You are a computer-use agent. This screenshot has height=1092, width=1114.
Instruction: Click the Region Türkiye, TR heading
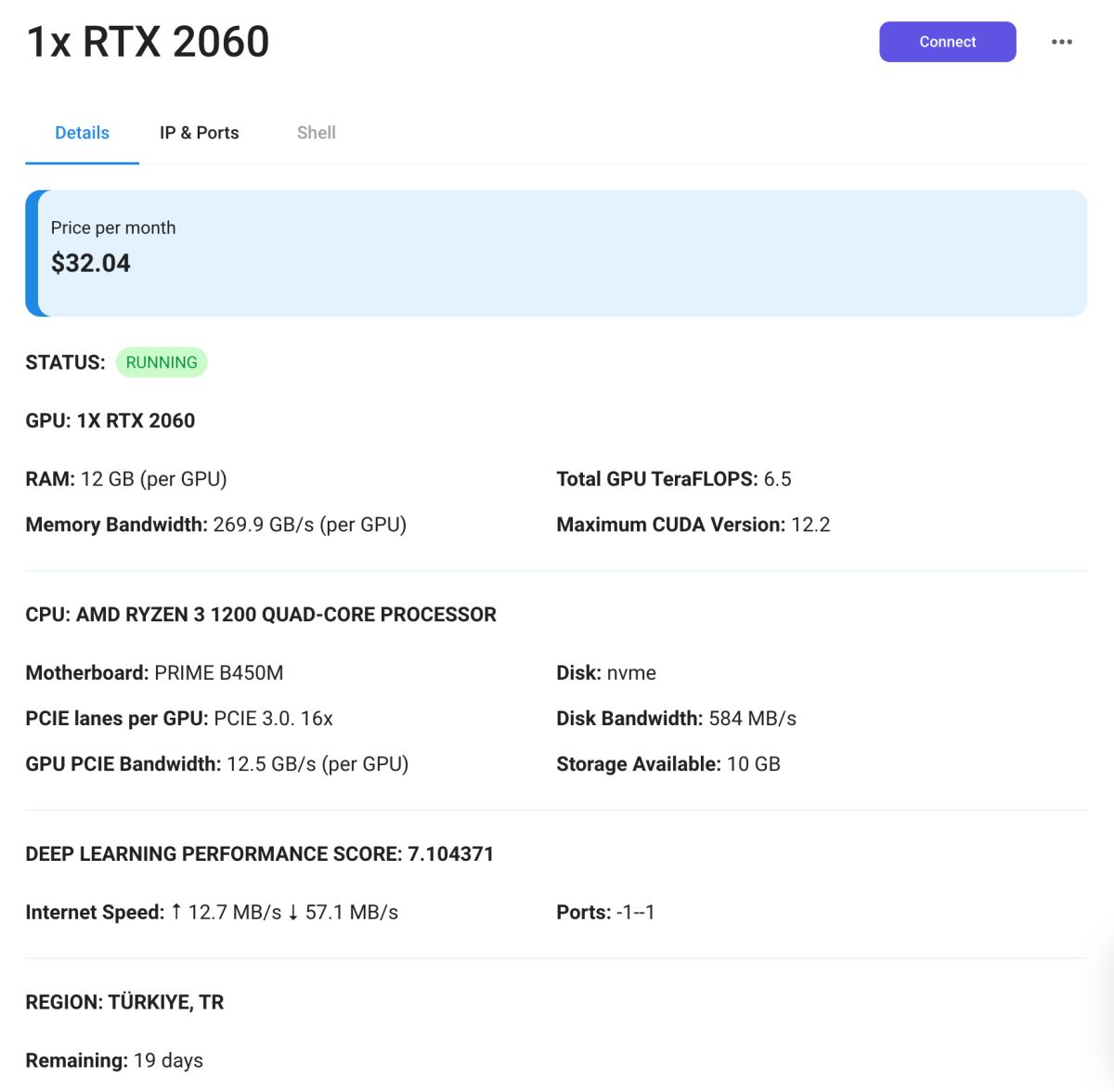pyautogui.click(x=124, y=1003)
